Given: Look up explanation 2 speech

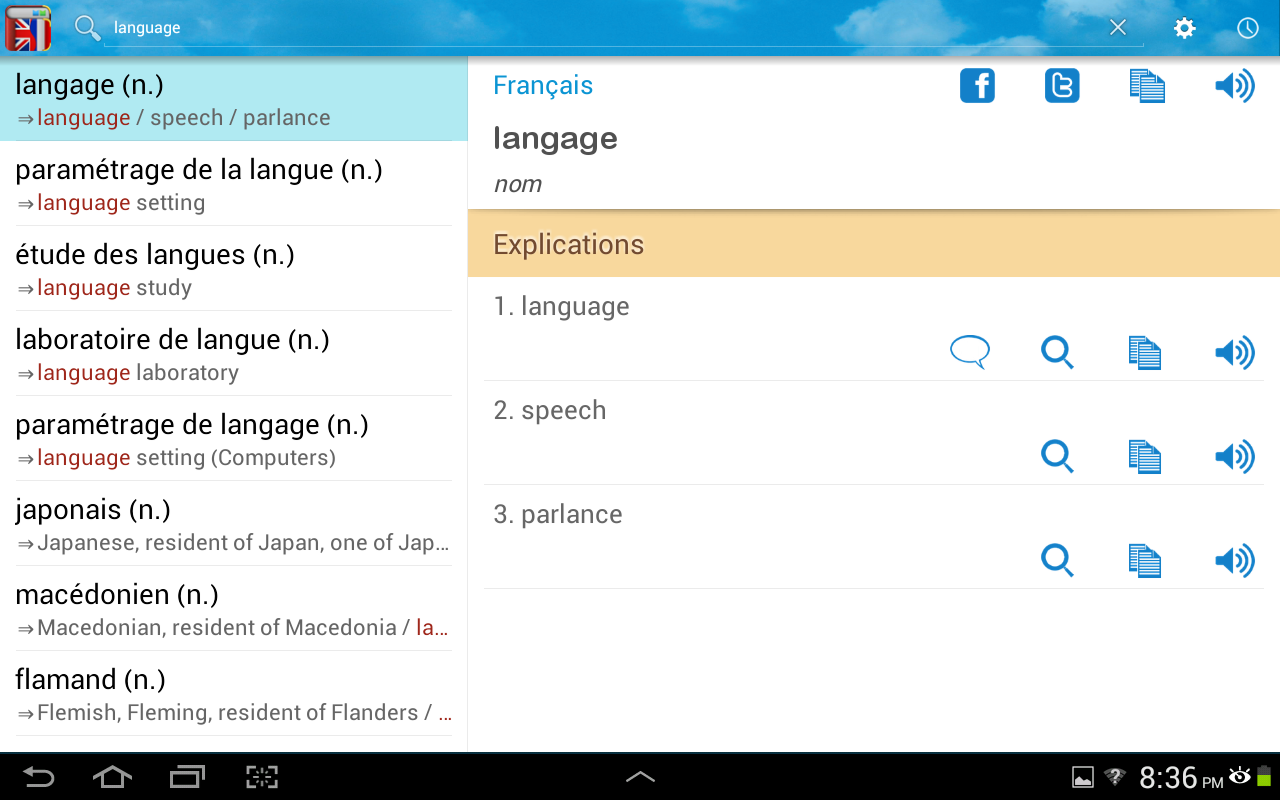Looking at the screenshot, I should coord(1057,456).
